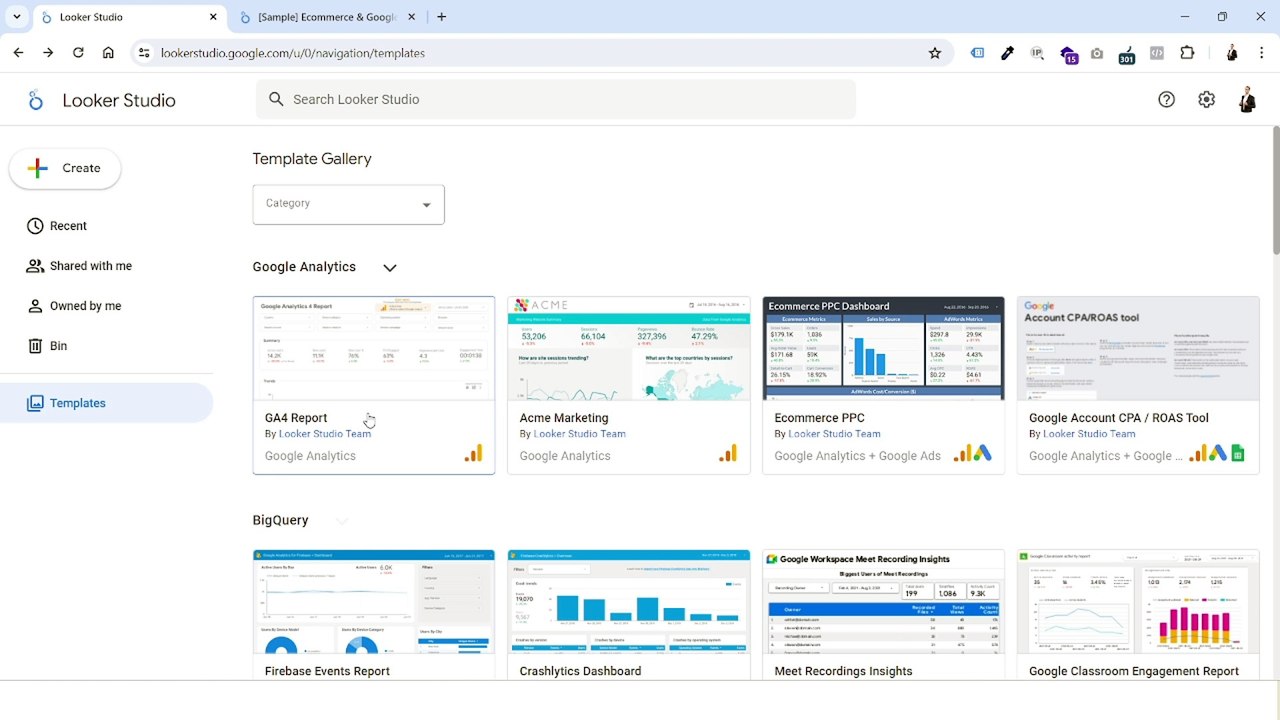Screen dimensions: 1280x720
Task: Switch to the [Sample] Ecommerce browser tab
Action: pos(328,17)
